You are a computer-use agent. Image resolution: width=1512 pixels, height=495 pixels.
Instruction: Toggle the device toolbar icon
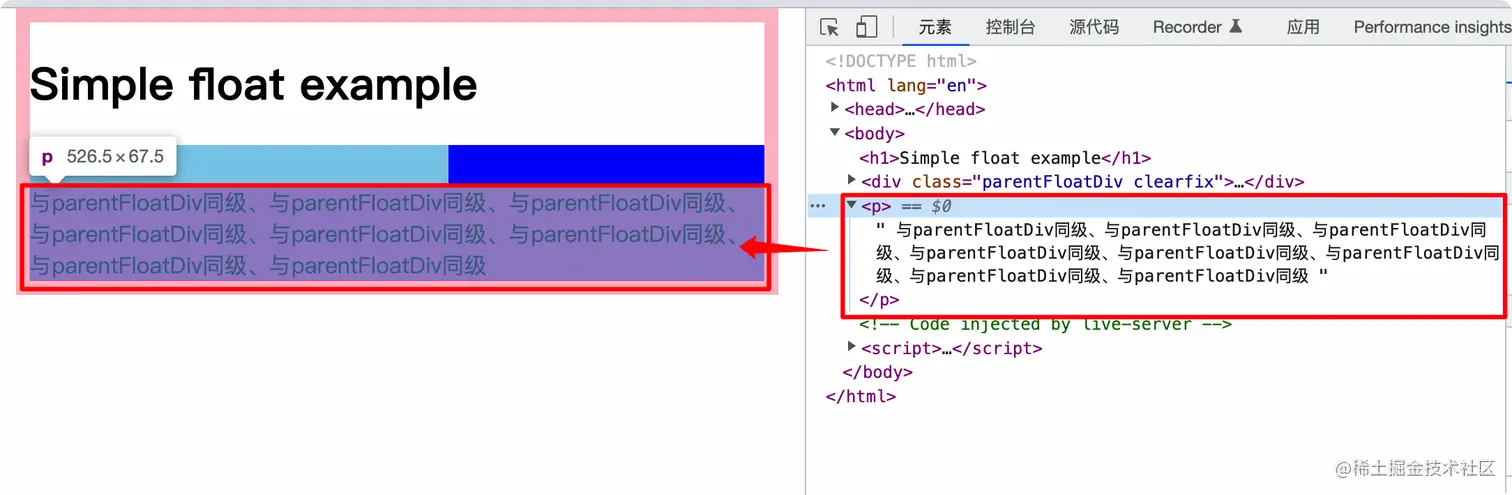point(867,27)
